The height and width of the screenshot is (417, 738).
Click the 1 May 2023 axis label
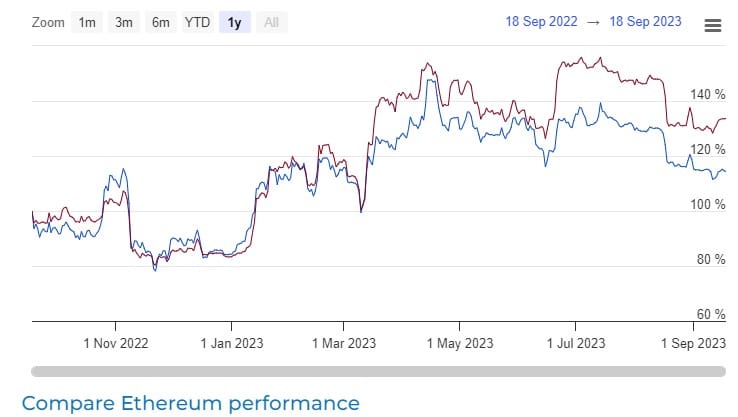(459, 343)
